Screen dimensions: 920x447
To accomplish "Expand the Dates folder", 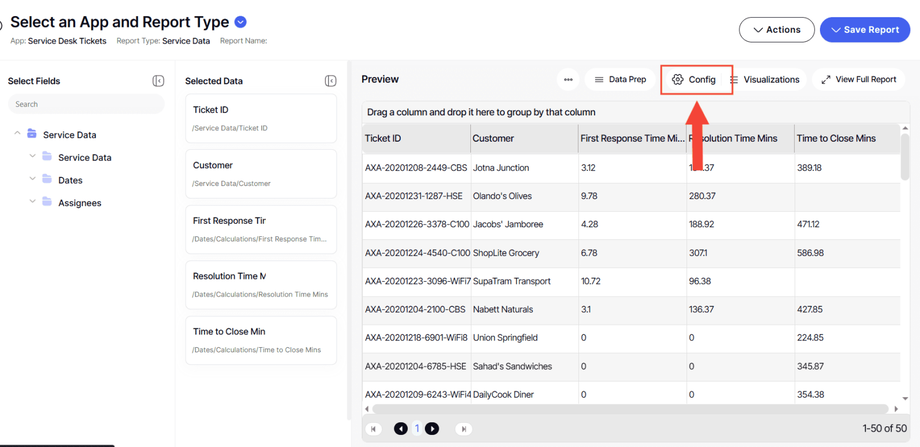I will (33, 180).
